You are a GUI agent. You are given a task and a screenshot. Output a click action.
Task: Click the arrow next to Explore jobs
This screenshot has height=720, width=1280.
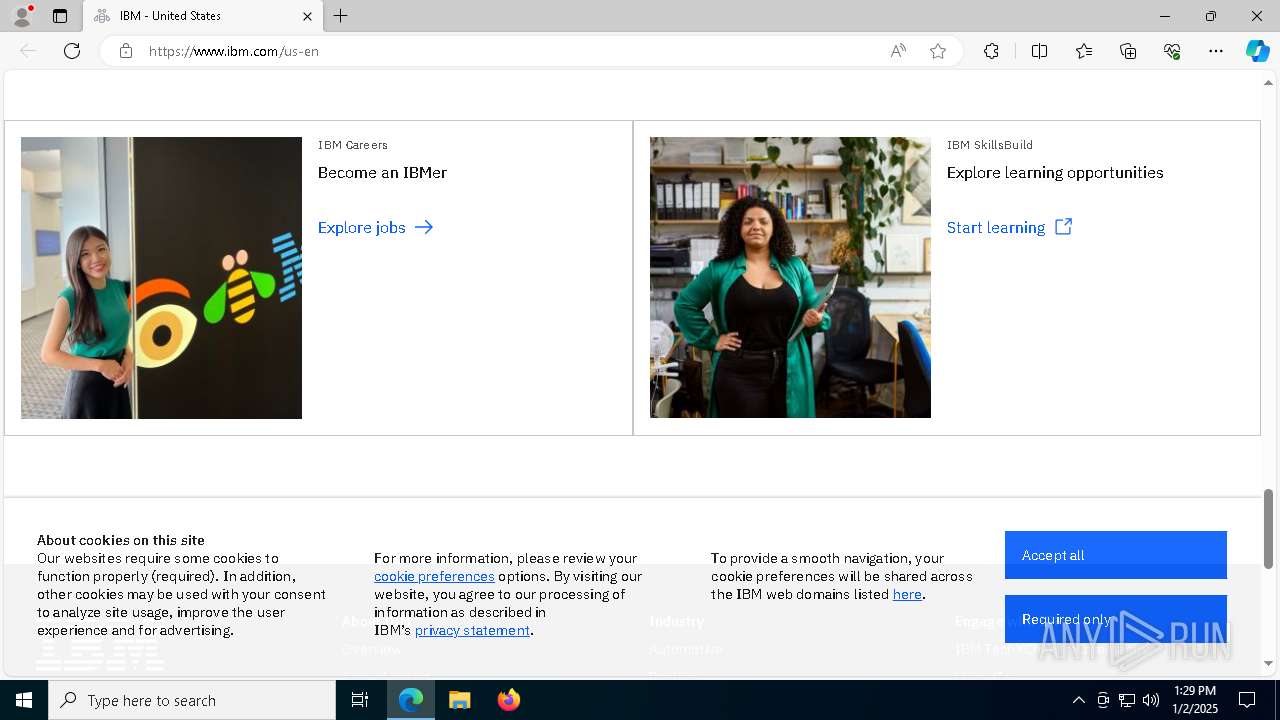(x=424, y=227)
